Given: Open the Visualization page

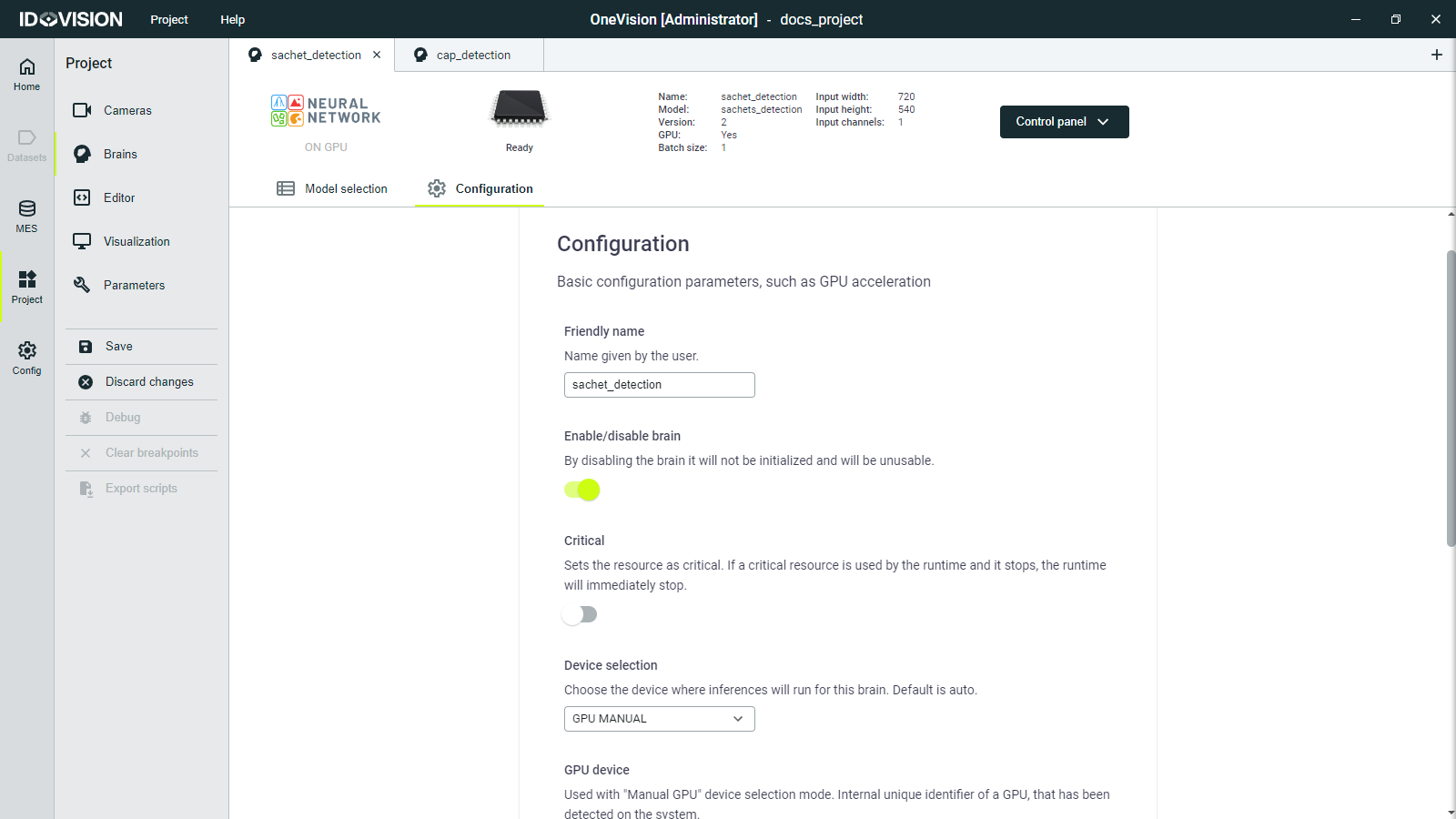Looking at the screenshot, I should pyautogui.click(x=136, y=241).
